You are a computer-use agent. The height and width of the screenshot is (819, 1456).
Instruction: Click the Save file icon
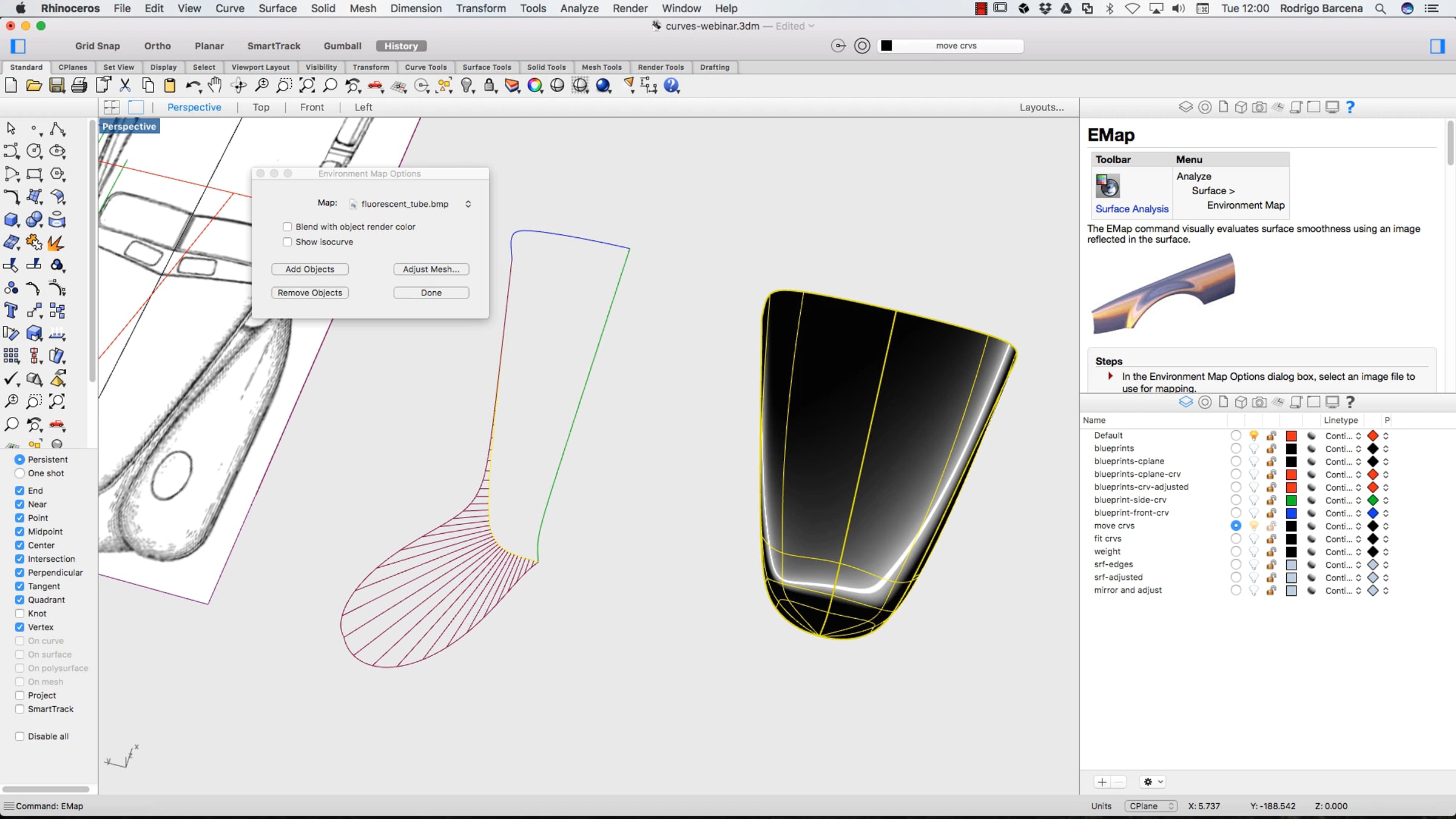point(56,86)
